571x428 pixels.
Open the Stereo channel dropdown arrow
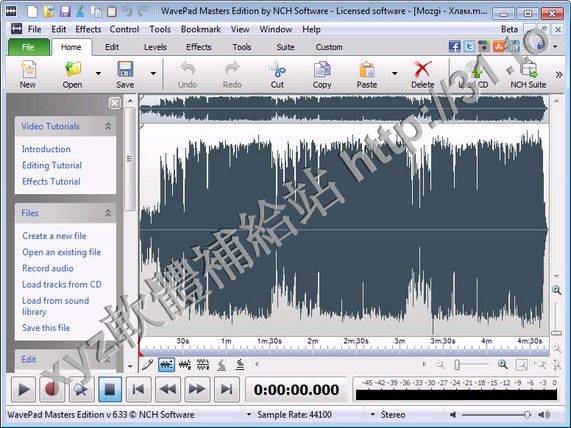(373, 415)
